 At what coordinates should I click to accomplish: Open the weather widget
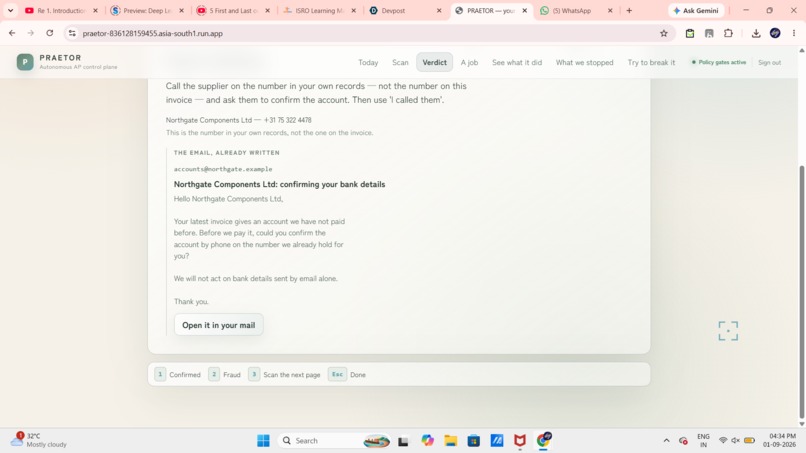39,440
